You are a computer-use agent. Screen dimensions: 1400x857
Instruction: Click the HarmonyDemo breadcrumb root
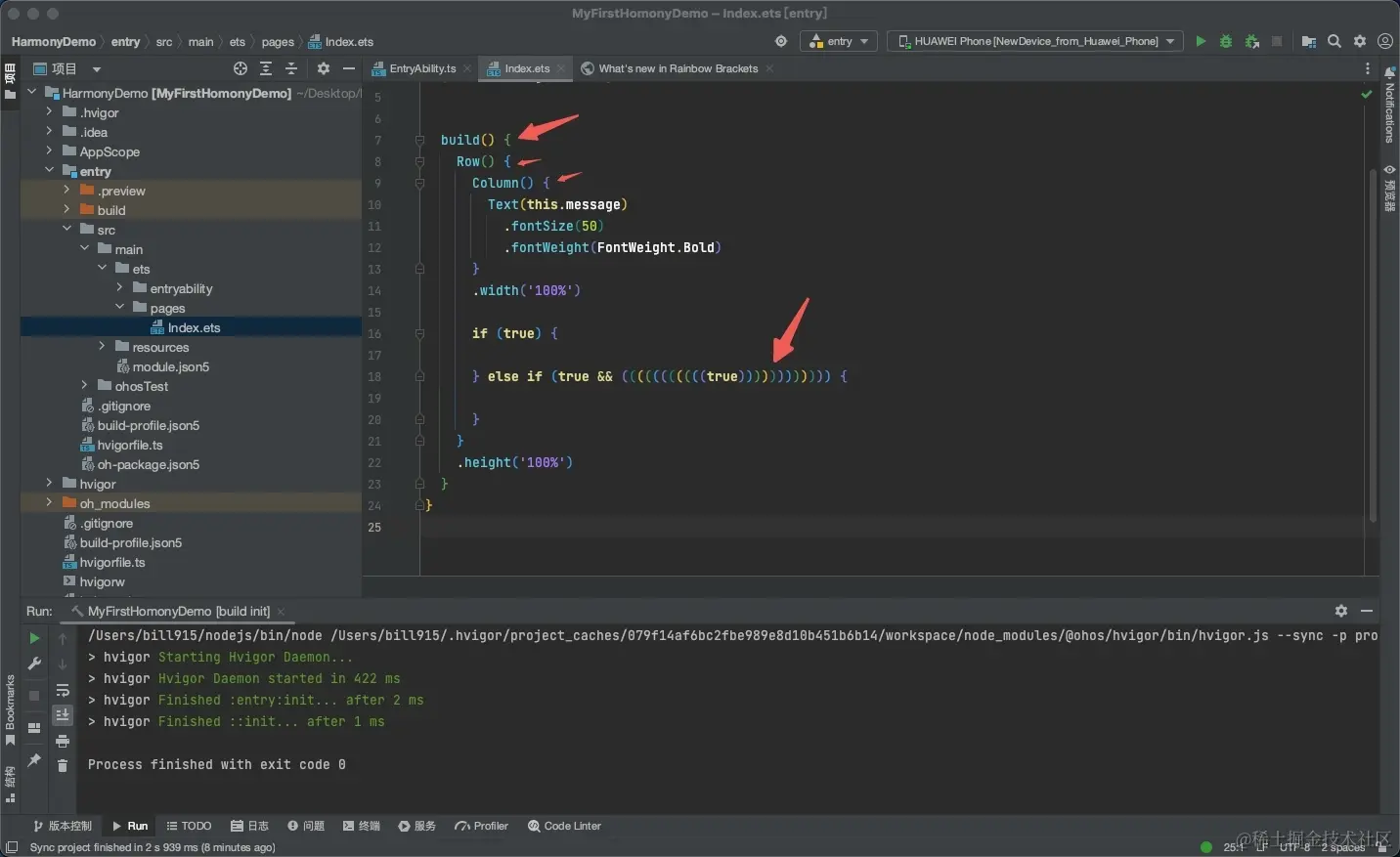click(54, 42)
